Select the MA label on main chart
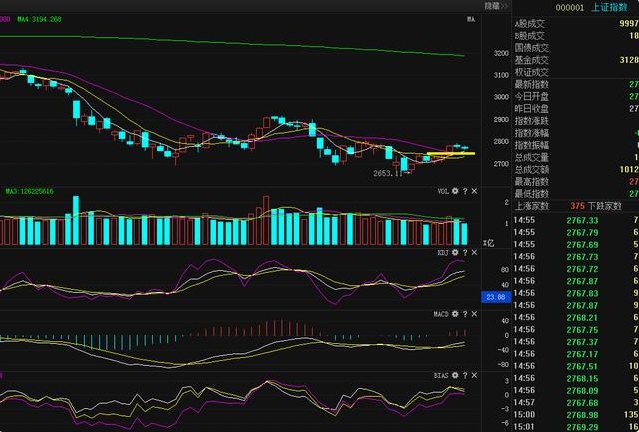This screenshot has height=432, width=639. point(471,20)
